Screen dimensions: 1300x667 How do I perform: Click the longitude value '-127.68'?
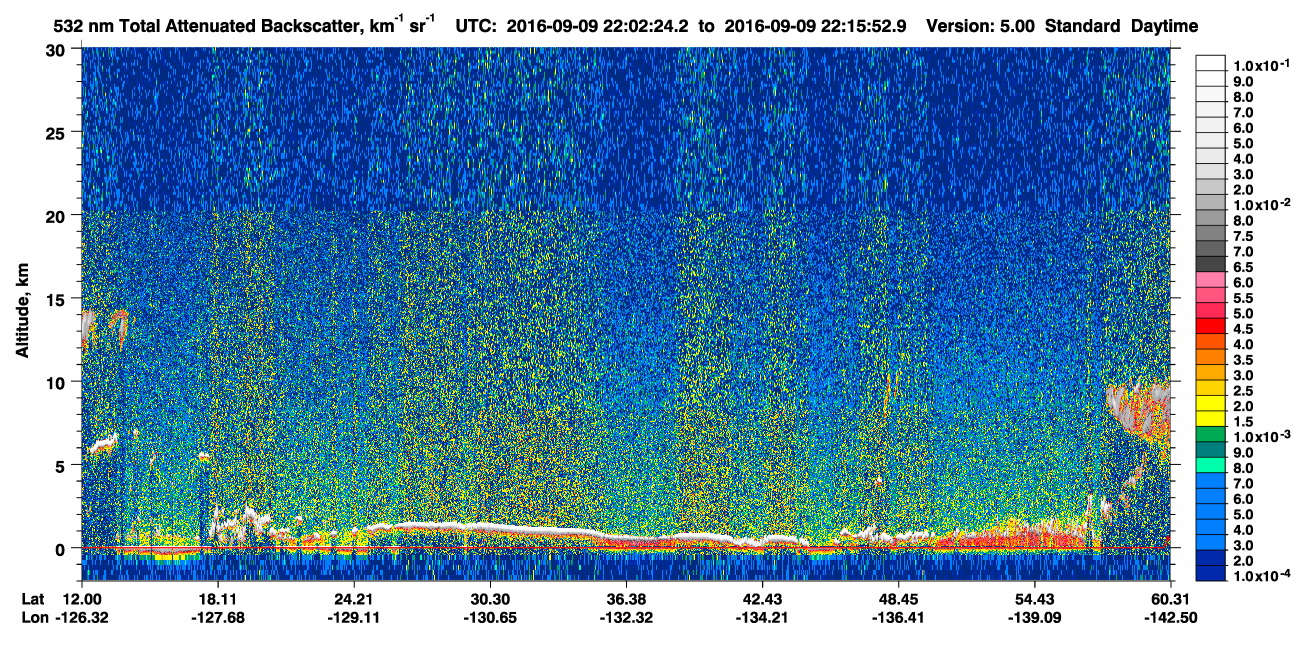[218, 617]
